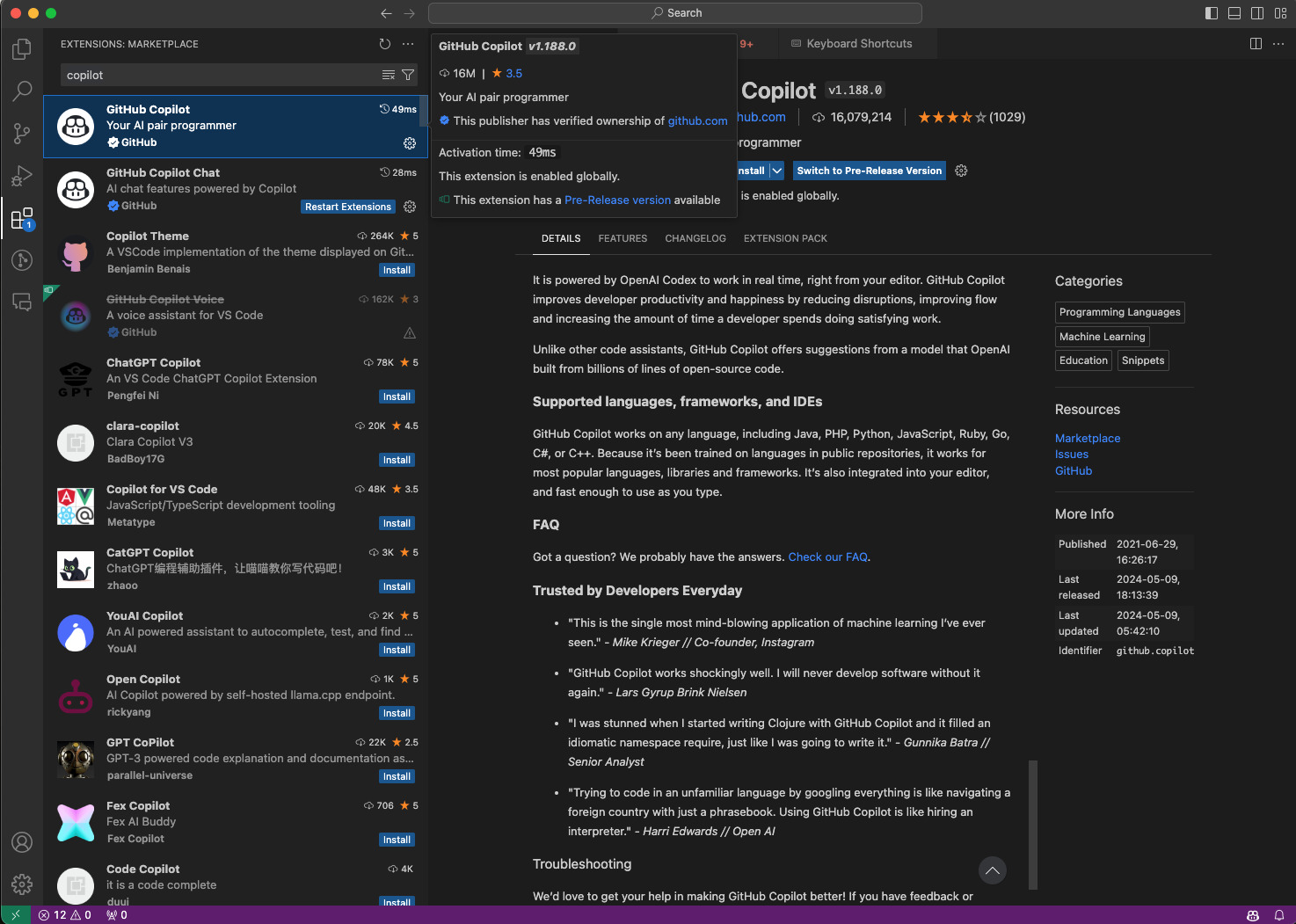Open the CHANGELOG tab
Screen dimensions: 1296x924
(695, 237)
